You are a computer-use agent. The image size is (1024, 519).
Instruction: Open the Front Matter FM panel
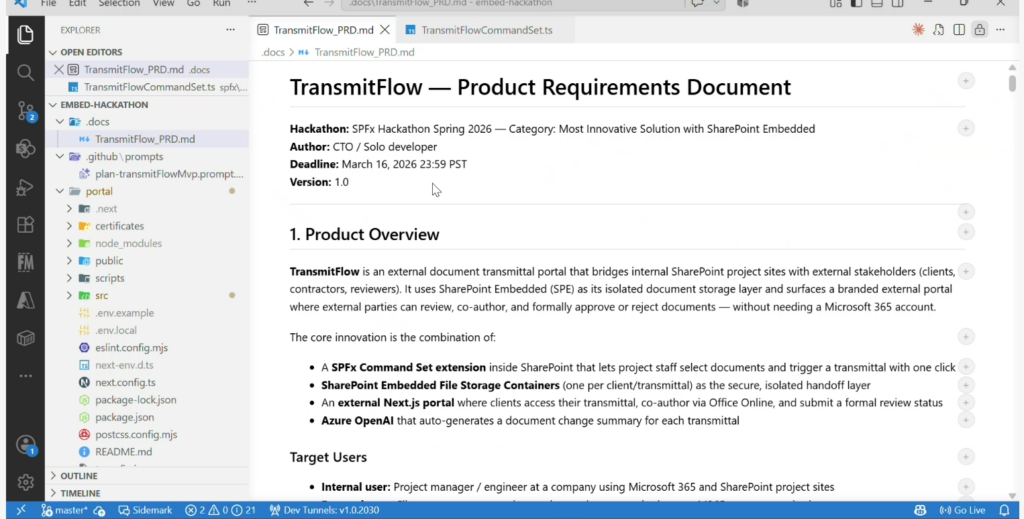pyautogui.click(x=25, y=262)
